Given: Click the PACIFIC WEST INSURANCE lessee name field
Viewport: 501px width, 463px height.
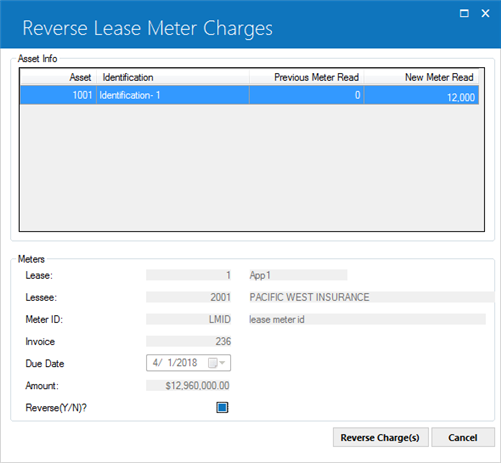Looking at the screenshot, I should click(x=372, y=297).
